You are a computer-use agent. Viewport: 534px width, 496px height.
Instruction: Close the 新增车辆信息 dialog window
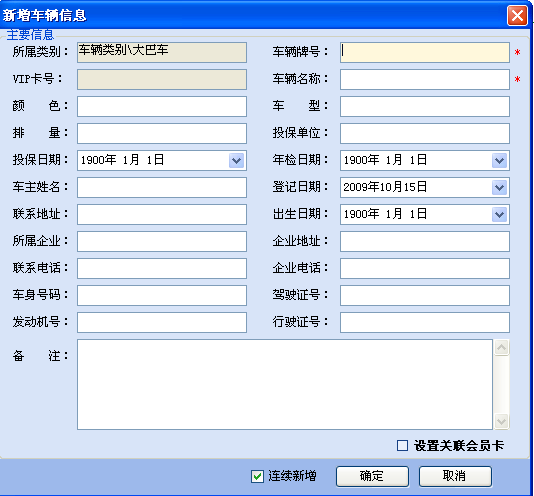tap(517, 16)
